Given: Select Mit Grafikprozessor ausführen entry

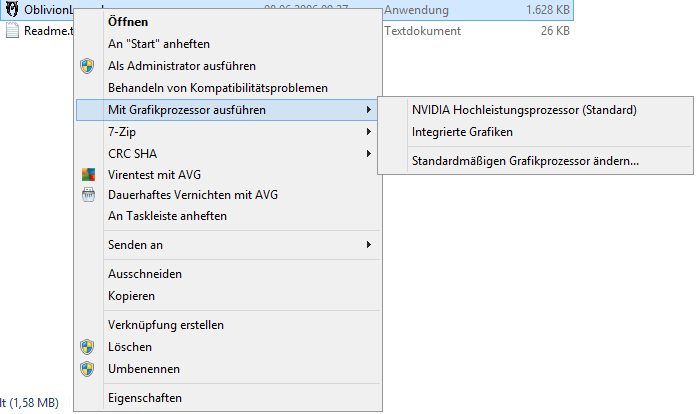Looking at the screenshot, I should 227,110.
